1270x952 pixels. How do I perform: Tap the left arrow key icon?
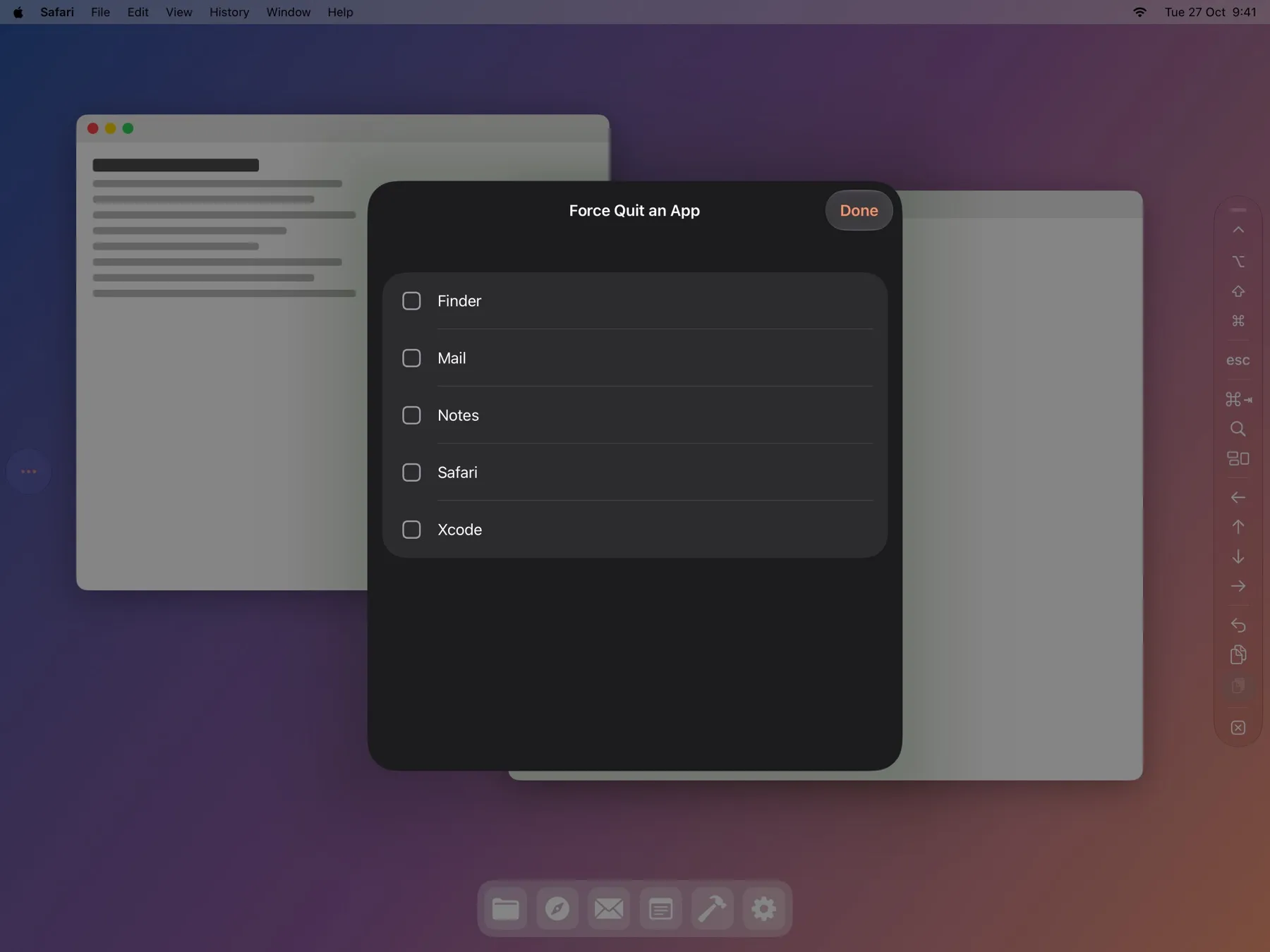(x=1238, y=497)
